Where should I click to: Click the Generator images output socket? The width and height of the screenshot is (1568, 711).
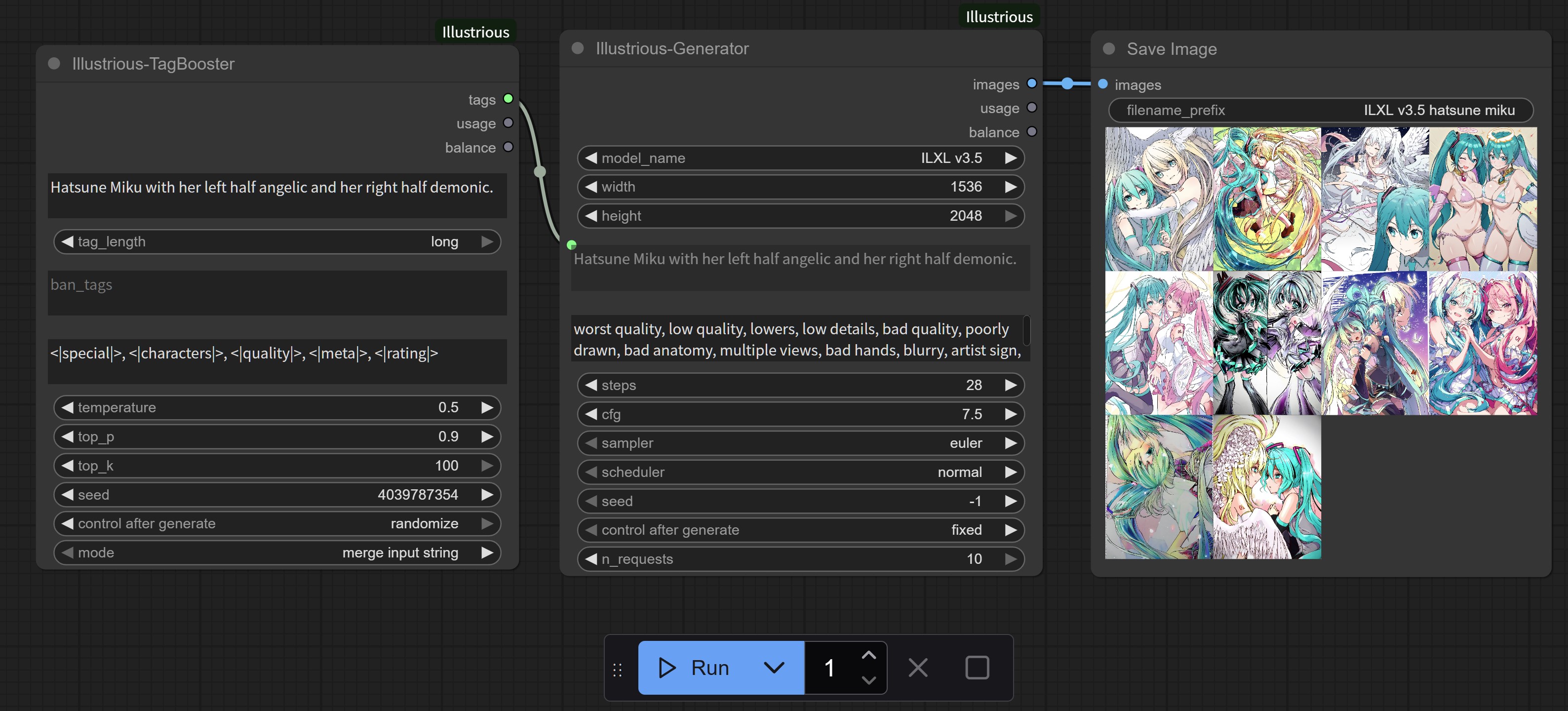(1031, 83)
